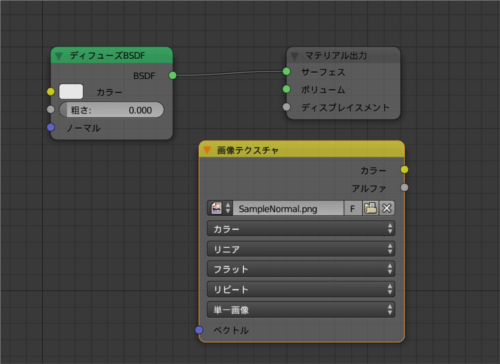Open the リピート extension dropdown
The width and height of the screenshot is (500, 364).
301,289
